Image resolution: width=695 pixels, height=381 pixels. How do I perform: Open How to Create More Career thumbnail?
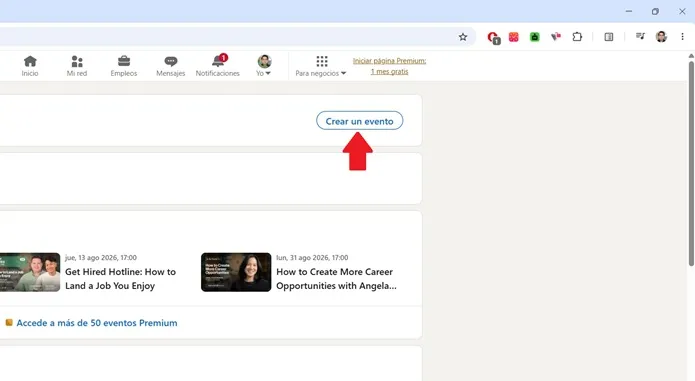236,272
